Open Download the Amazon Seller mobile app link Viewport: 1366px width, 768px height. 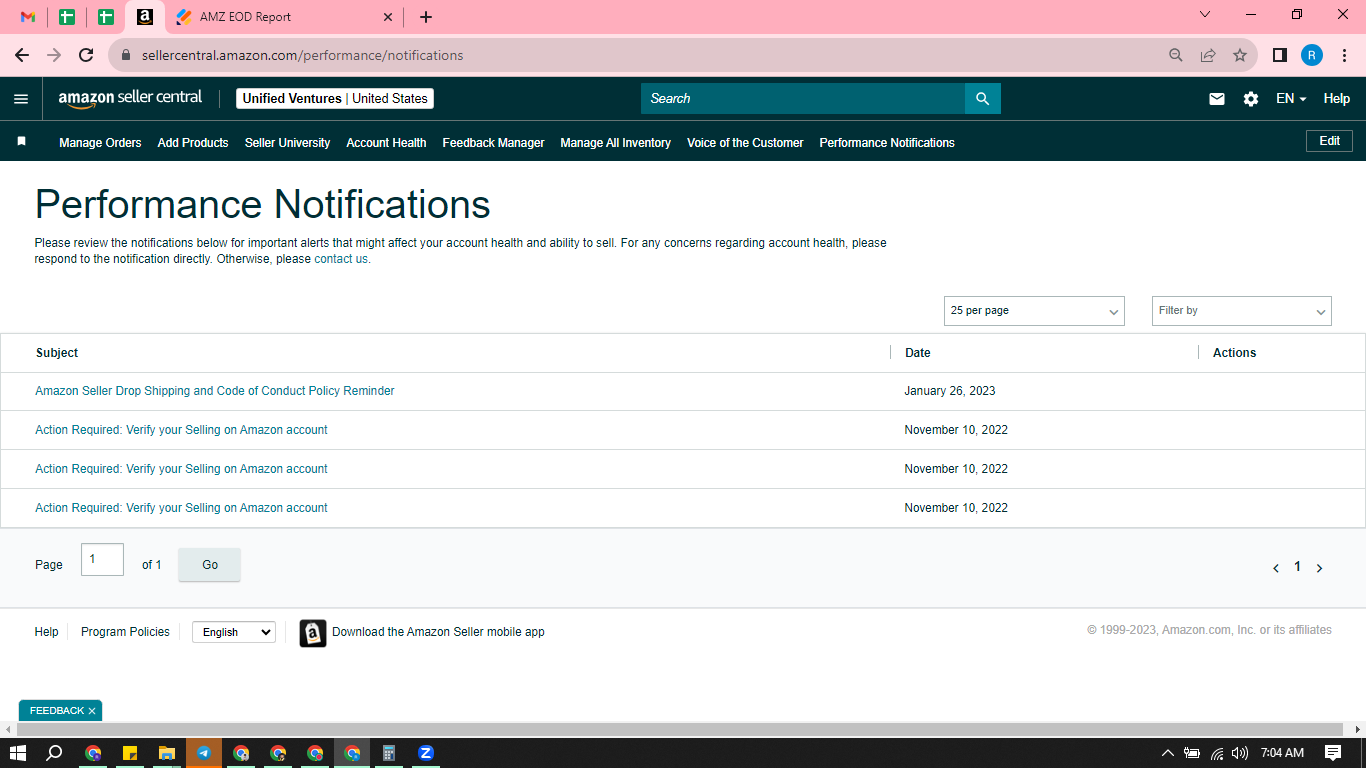(438, 632)
